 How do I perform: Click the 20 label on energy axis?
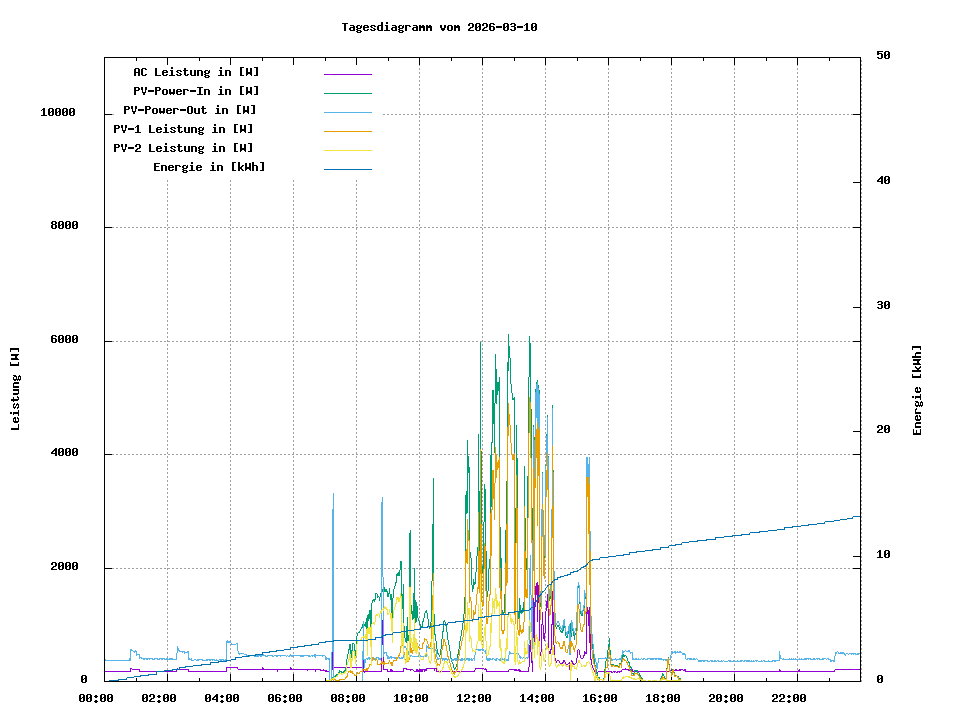[x=883, y=430]
